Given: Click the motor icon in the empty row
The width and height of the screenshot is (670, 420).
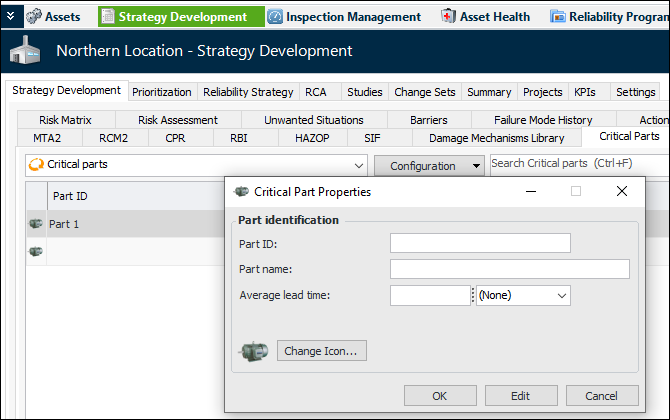Looking at the screenshot, I should [x=36, y=251].
